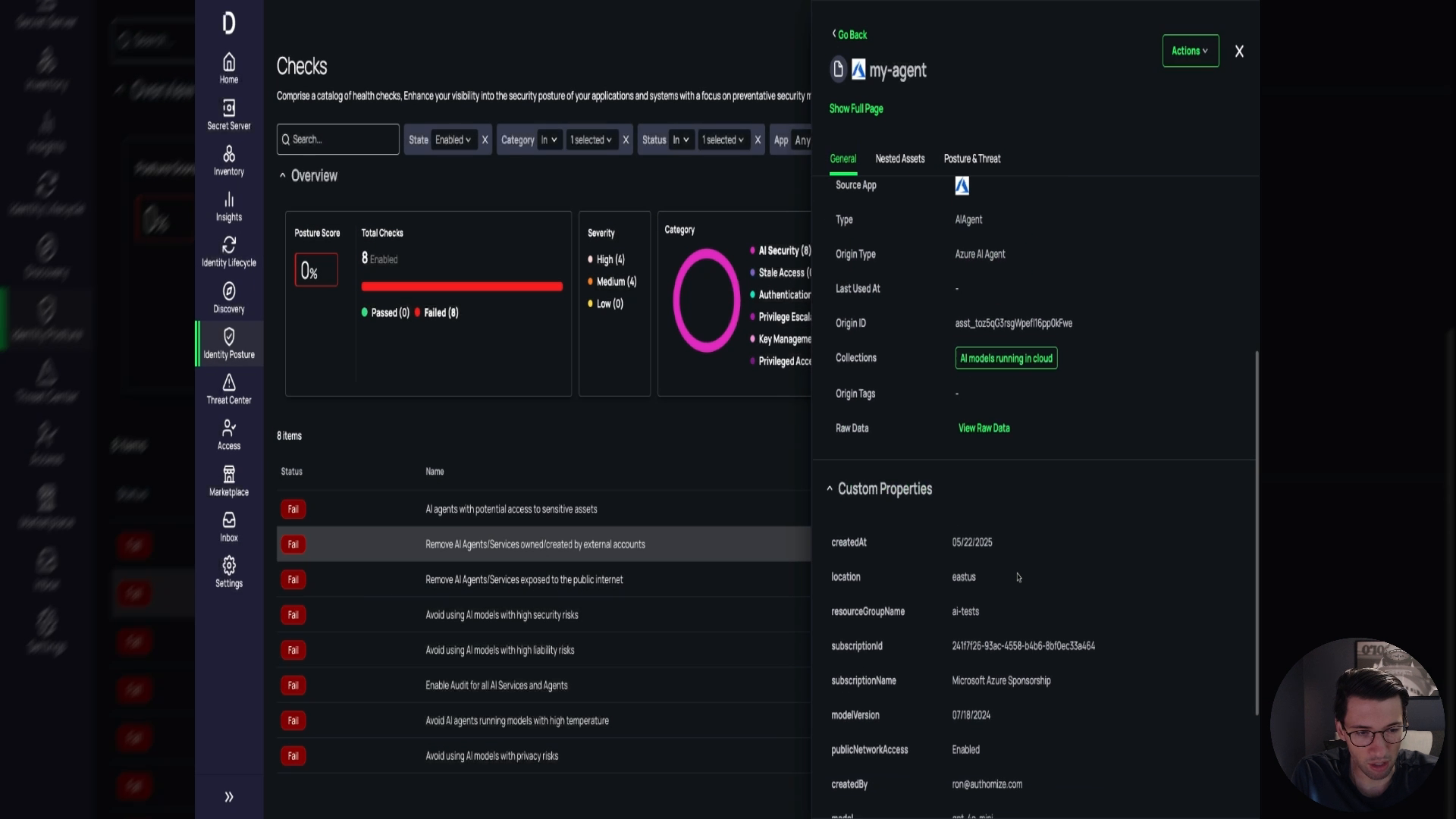Select the Identity Lifecycle icon
This screenshot has width=1456, height=819.
[228, 251]
